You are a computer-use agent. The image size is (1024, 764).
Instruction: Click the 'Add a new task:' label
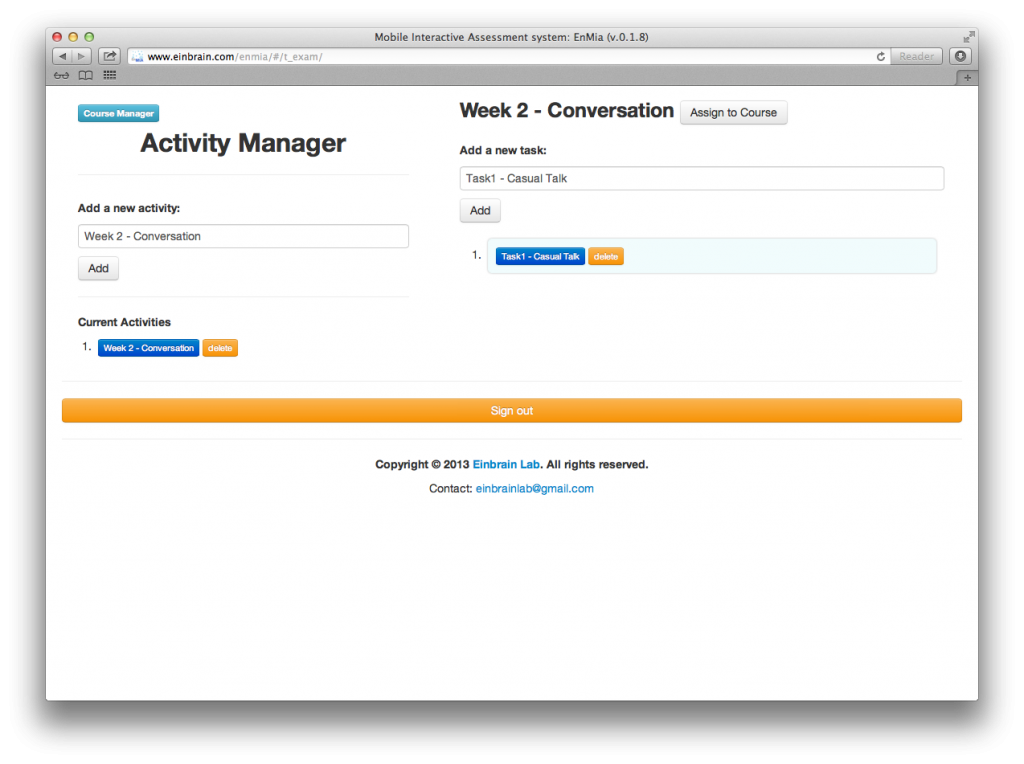[x=503, y=150]
